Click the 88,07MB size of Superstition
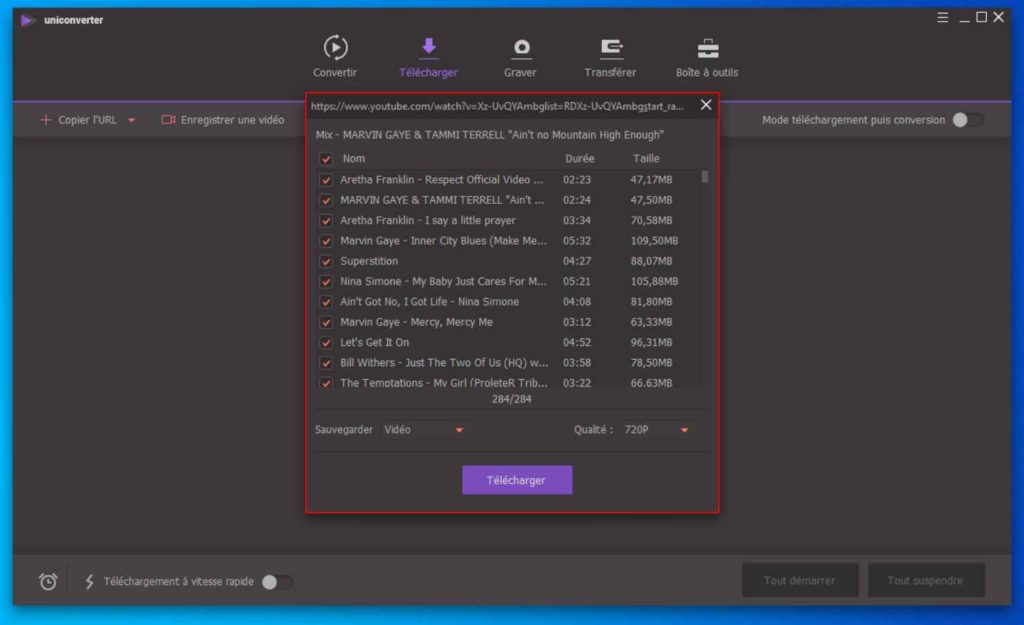 coord(651,261)
